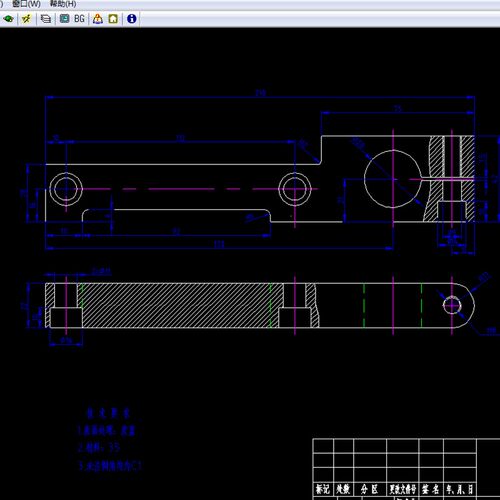Click the 处数 title block cell
Viewport: 500px width, 500px height.
[343, 489]
